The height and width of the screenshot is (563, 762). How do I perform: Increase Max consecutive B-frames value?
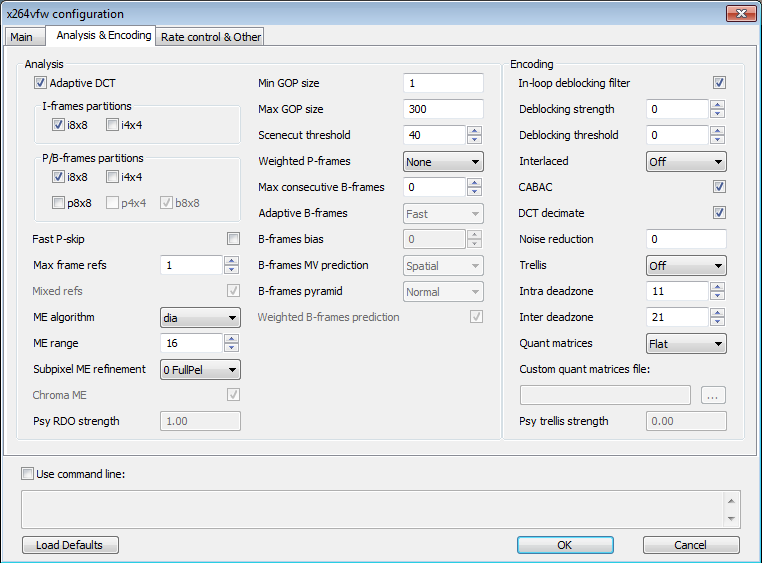coord(474,182)
